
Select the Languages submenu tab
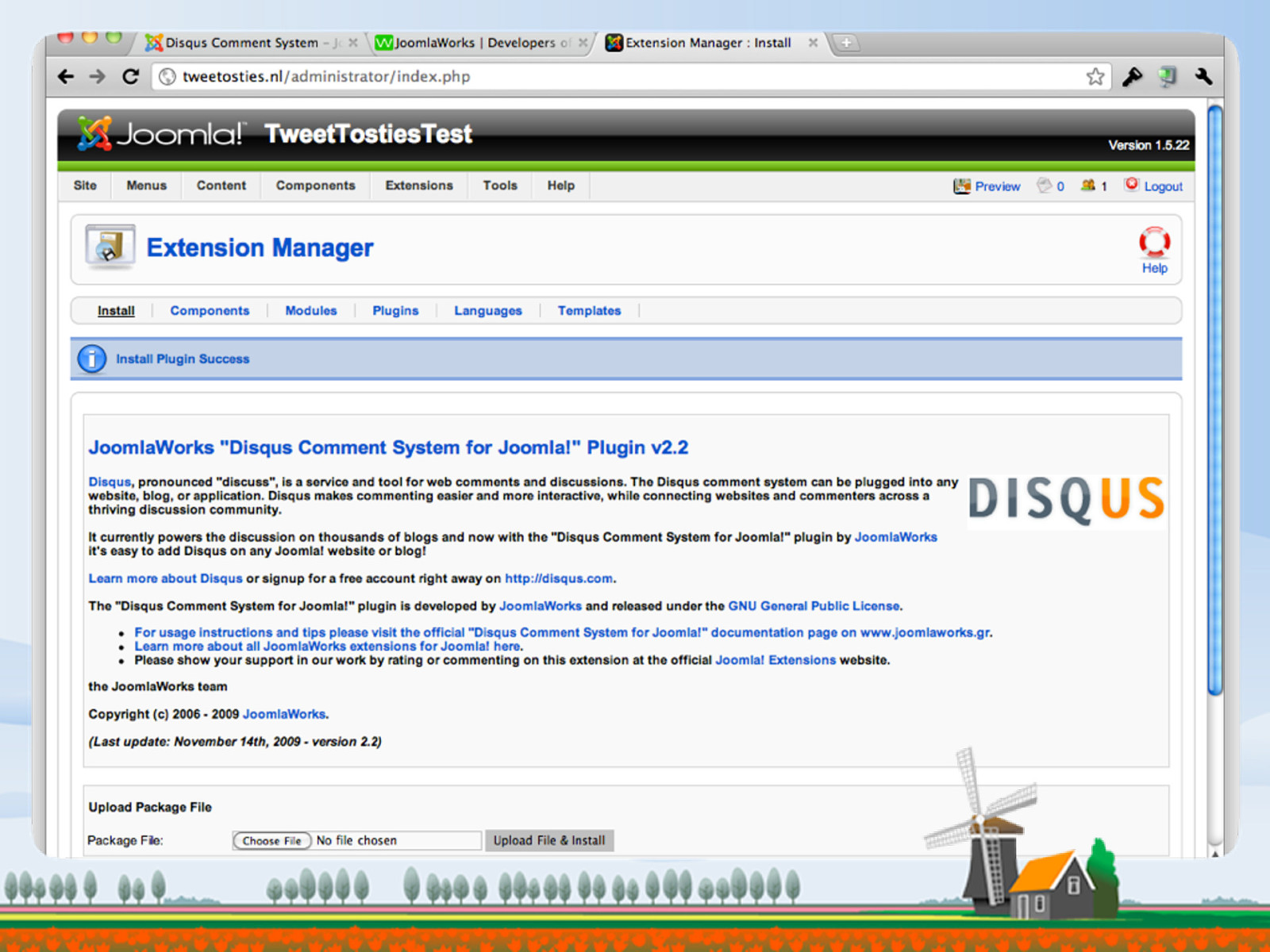click(x=488, y=311)
